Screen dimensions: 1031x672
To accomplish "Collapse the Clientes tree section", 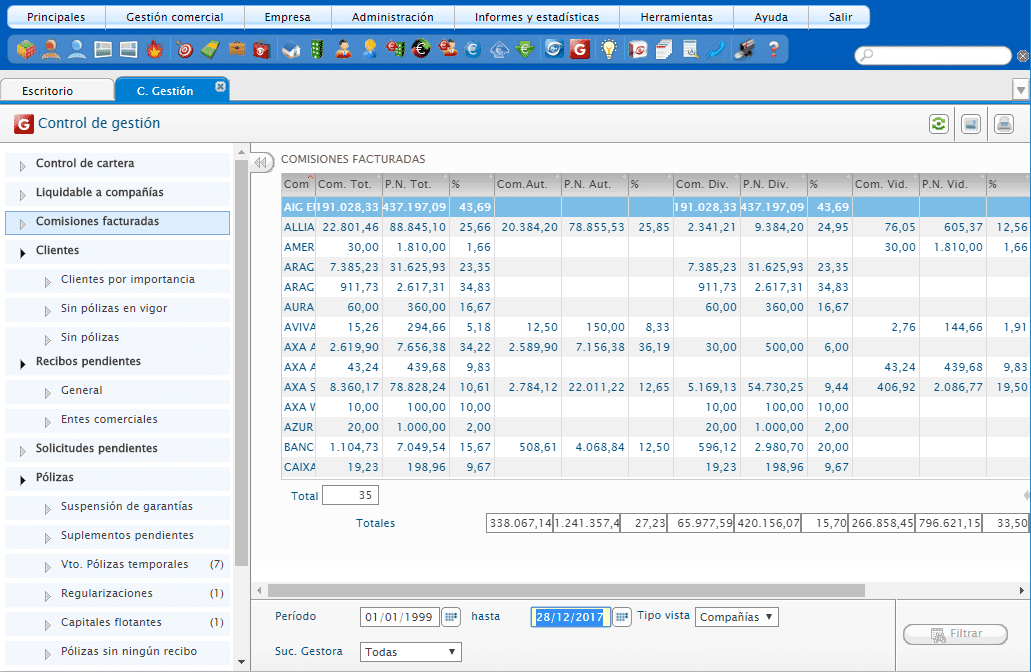I will point(23,252).
